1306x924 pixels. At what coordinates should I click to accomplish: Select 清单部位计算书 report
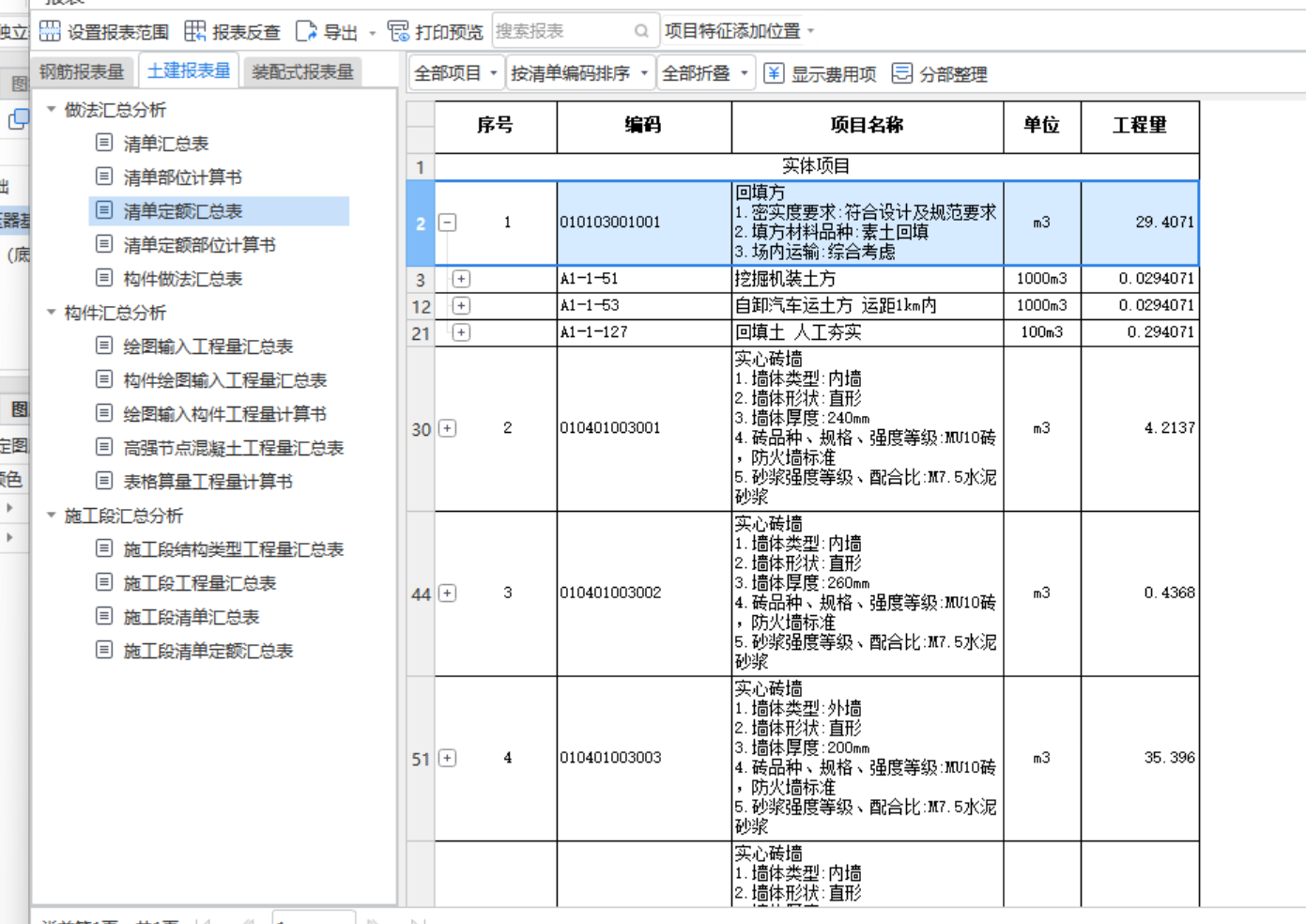point(183,177)
